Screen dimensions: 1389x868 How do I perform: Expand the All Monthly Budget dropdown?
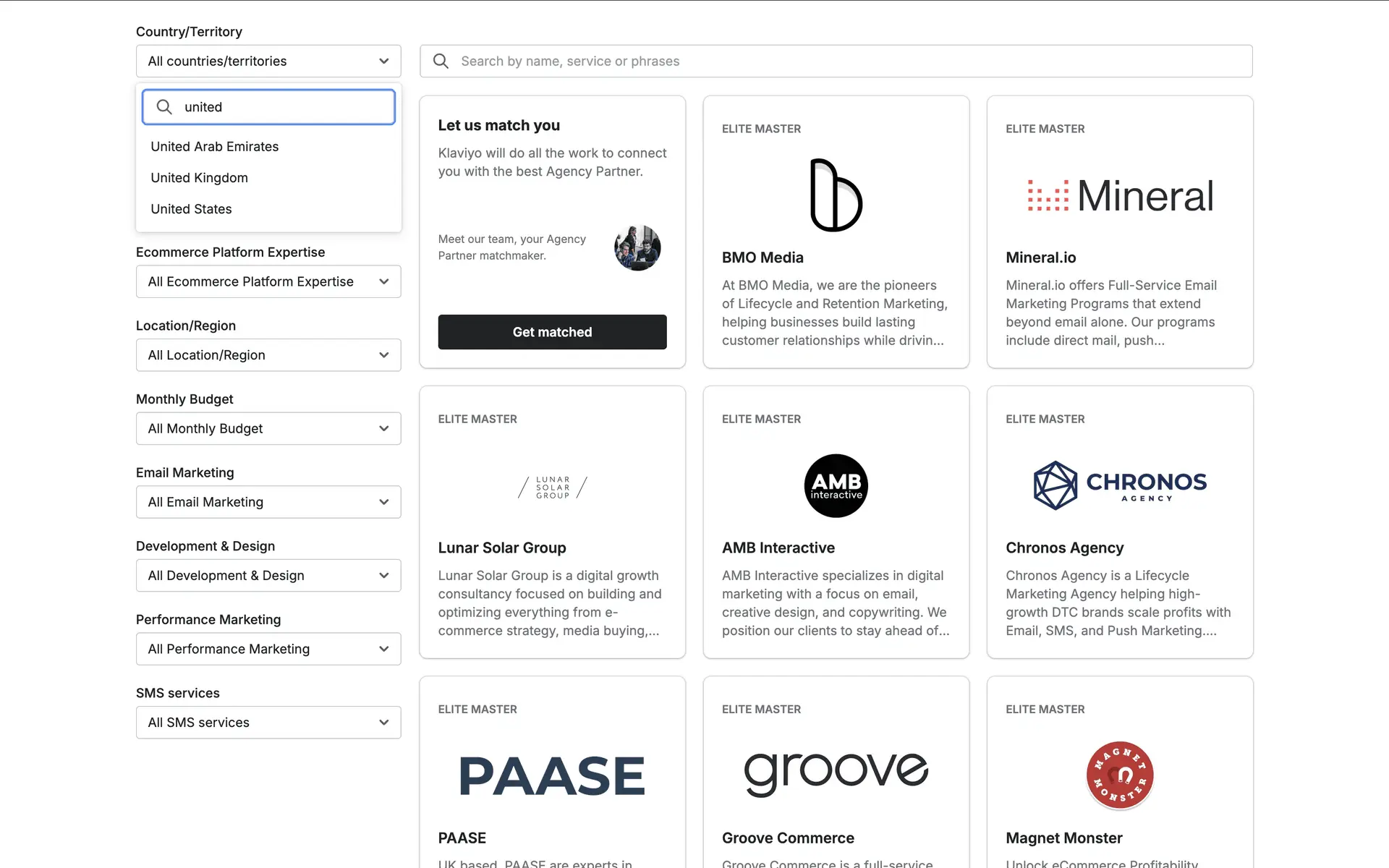point(268,429)
